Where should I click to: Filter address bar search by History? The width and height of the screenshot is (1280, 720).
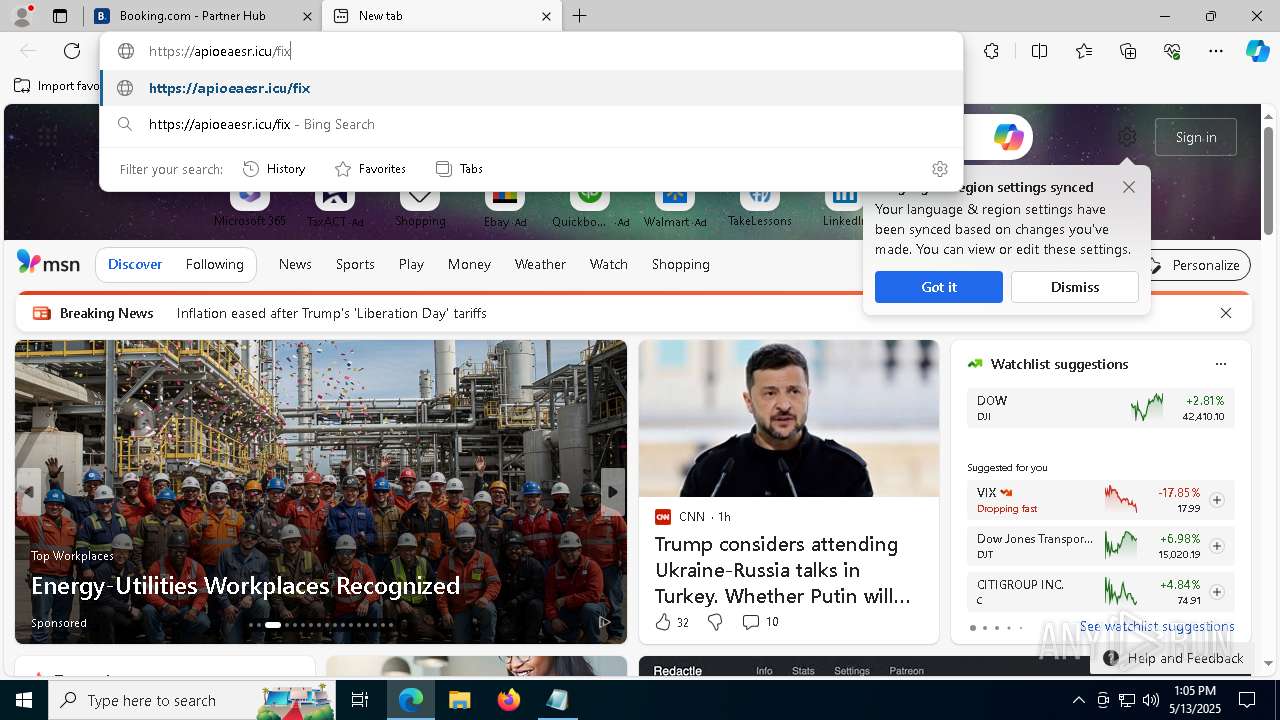(274, 169)
